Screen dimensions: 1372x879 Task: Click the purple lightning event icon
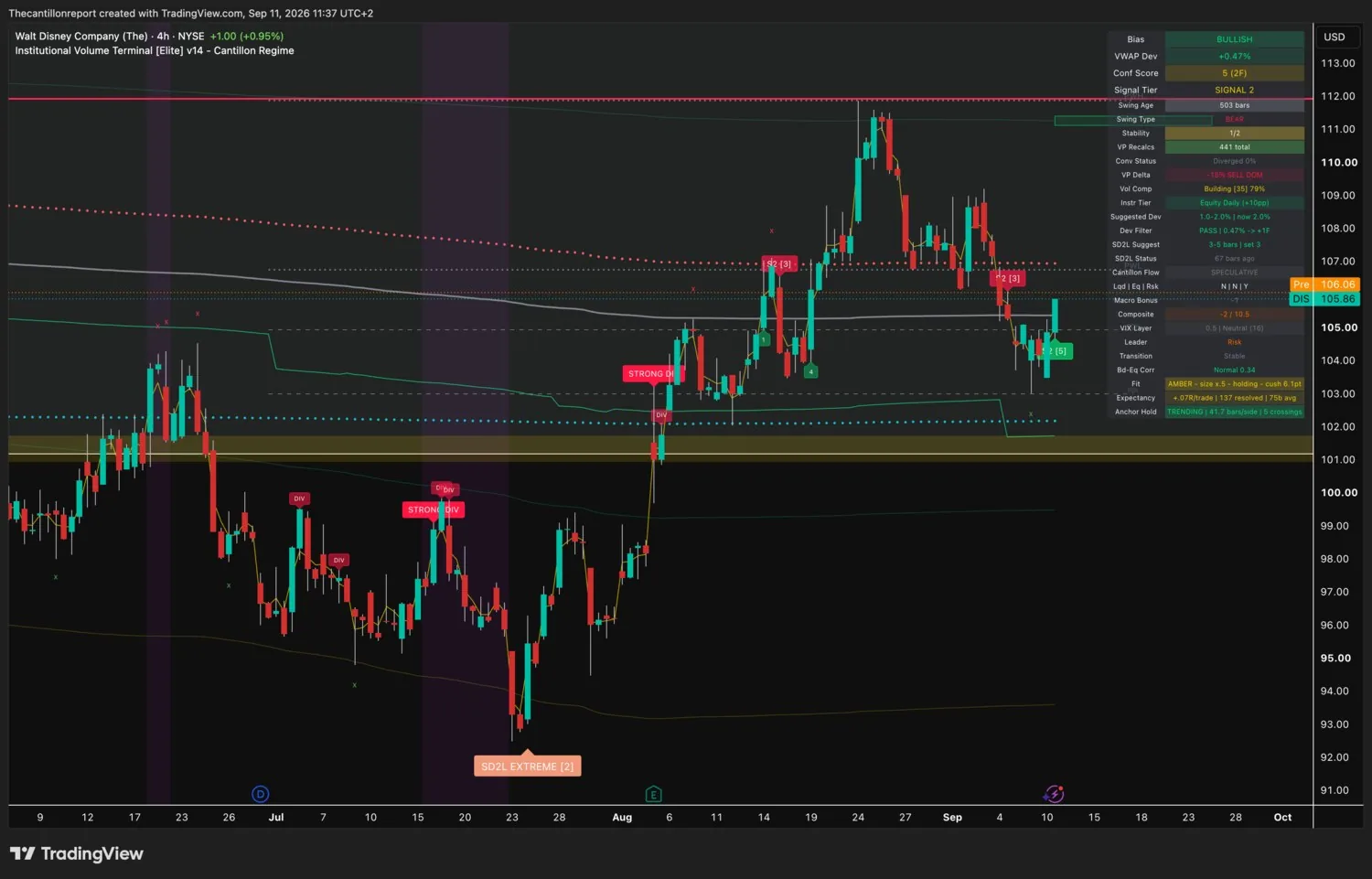click(x=1054, y=794)
